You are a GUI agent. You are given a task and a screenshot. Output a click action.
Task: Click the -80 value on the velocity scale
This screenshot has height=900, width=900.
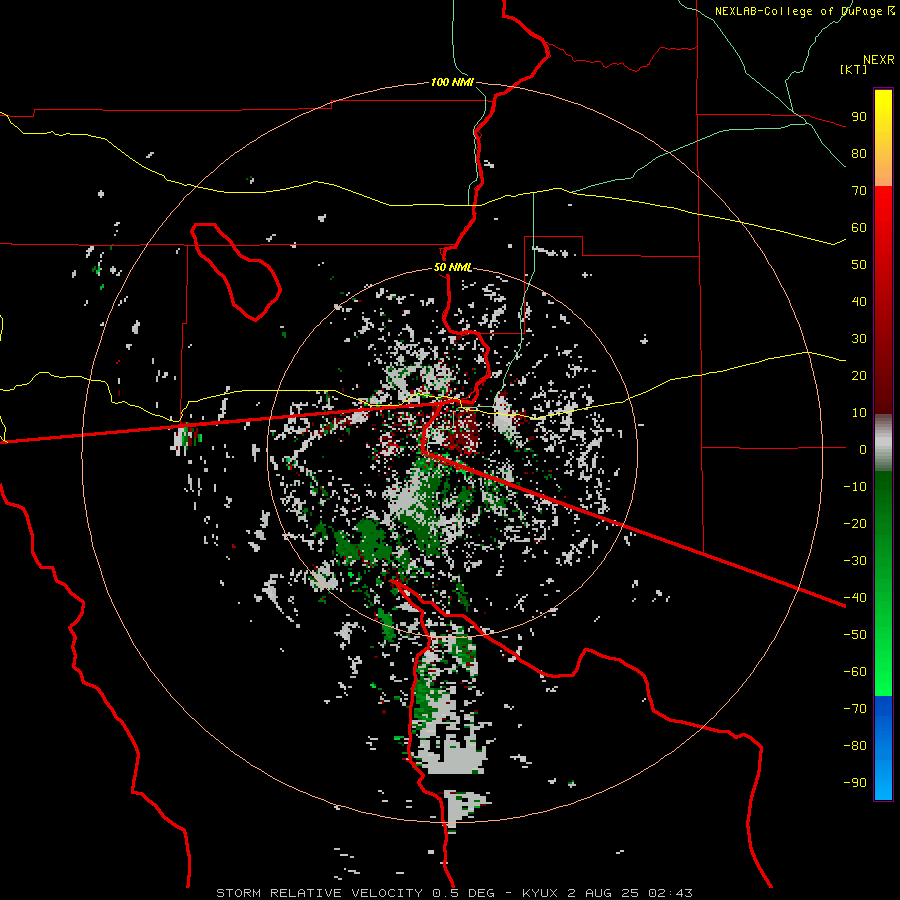(x=855, y=746)
